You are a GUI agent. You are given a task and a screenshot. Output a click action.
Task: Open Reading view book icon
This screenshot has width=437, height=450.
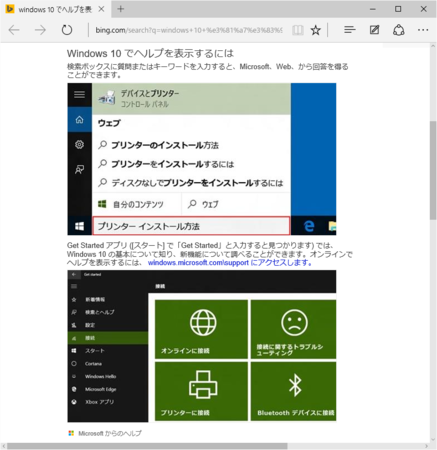[x=298, y=30]
